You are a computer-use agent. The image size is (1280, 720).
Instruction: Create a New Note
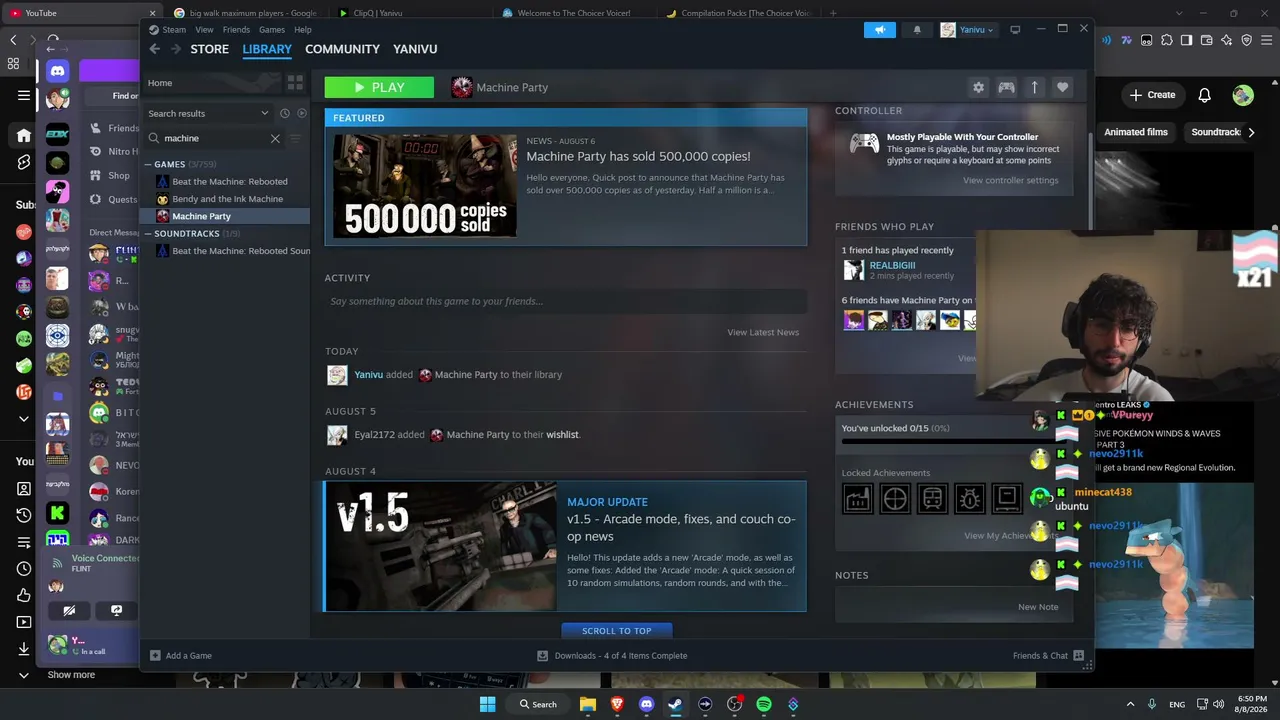click(x=1038, y=607)
